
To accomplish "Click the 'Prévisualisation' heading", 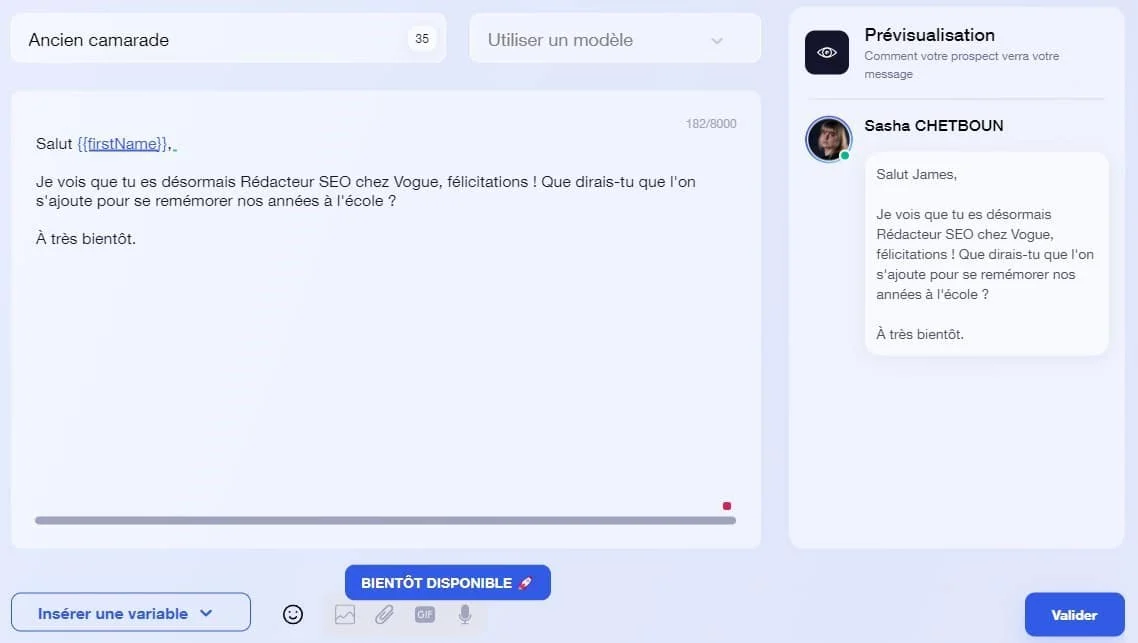I will click(x=929, y=35).
